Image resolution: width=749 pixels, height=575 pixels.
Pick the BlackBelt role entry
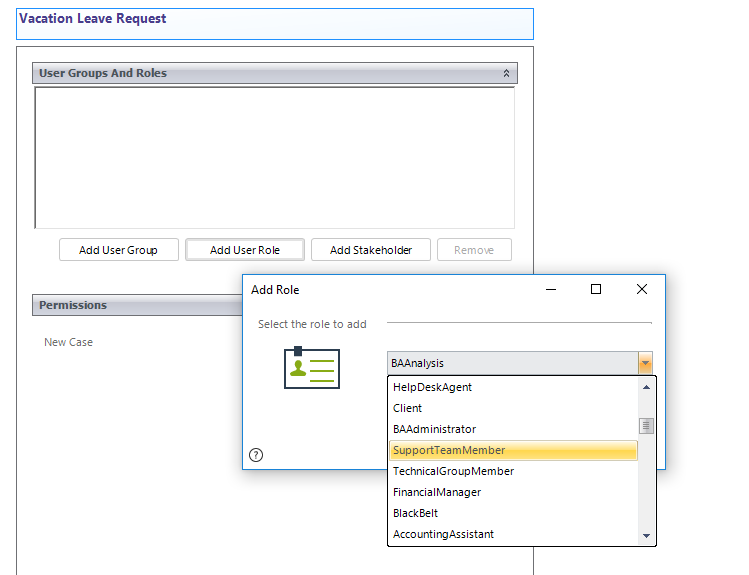(x=415, y=513)
